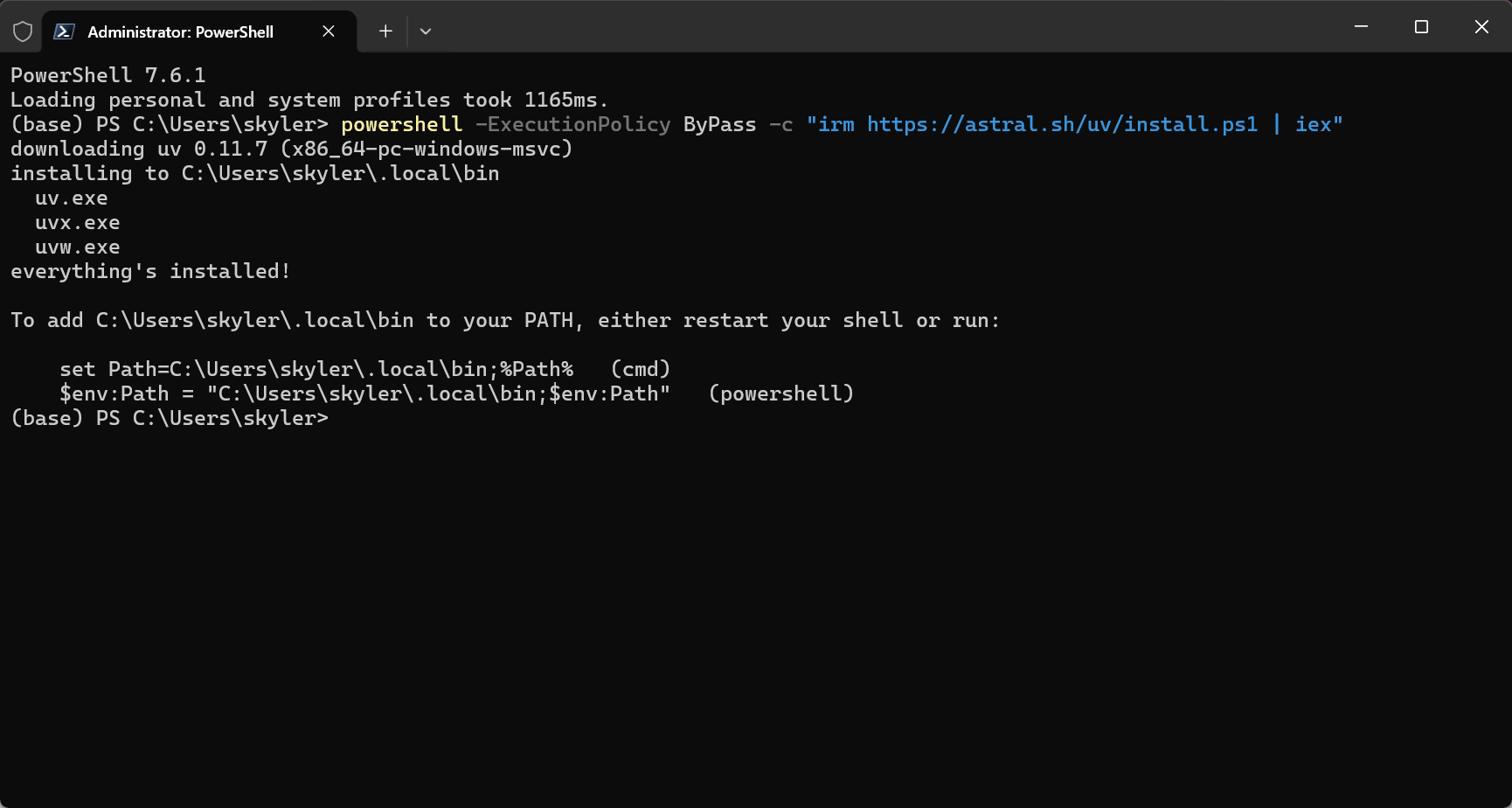Minimize the terminal window
Screen dimensions: 1512x808
1361,27
